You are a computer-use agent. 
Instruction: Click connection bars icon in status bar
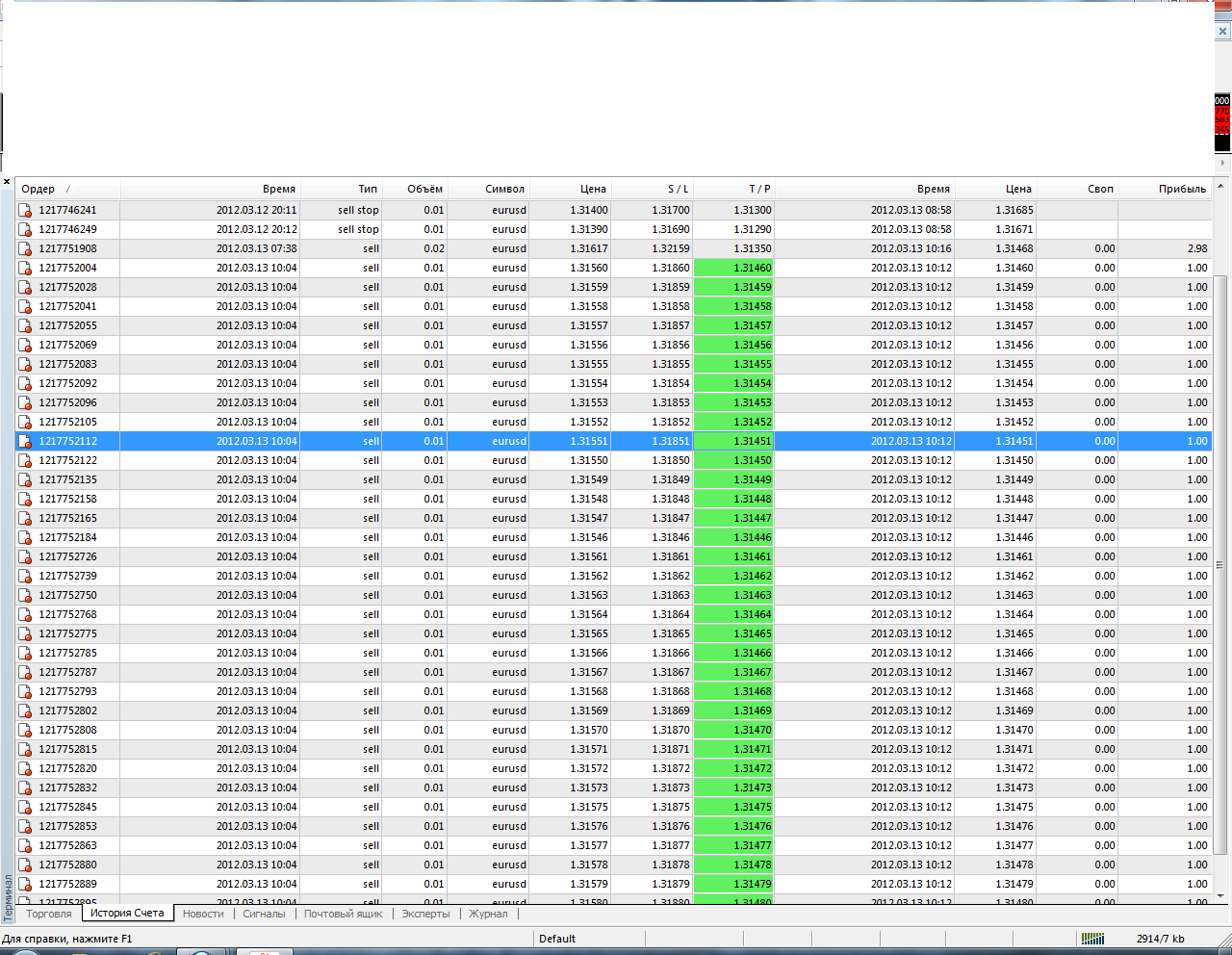click(1092, 939)
